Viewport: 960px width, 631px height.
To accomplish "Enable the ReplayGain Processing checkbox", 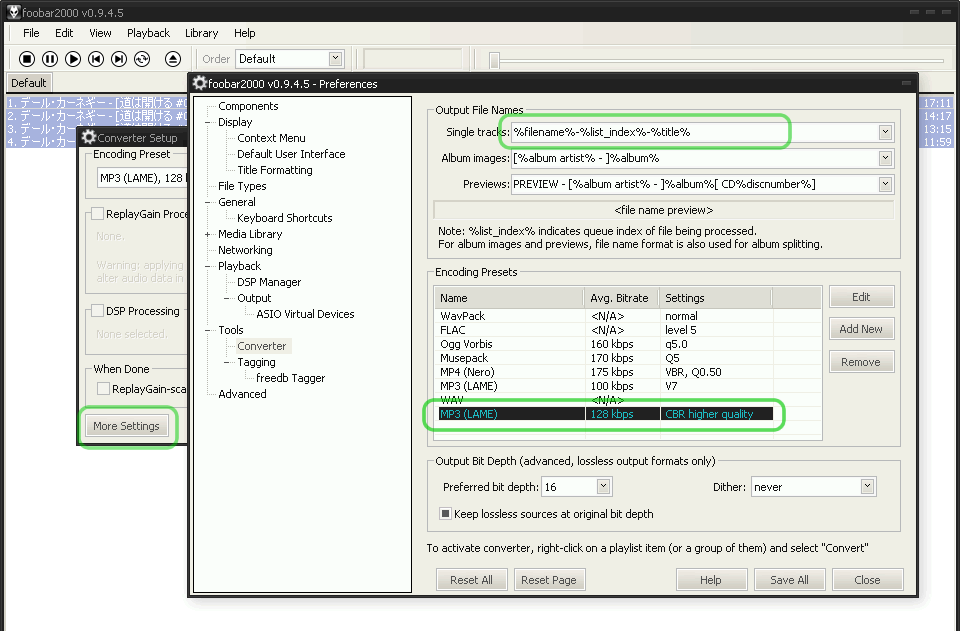I will tap(97, 214).
